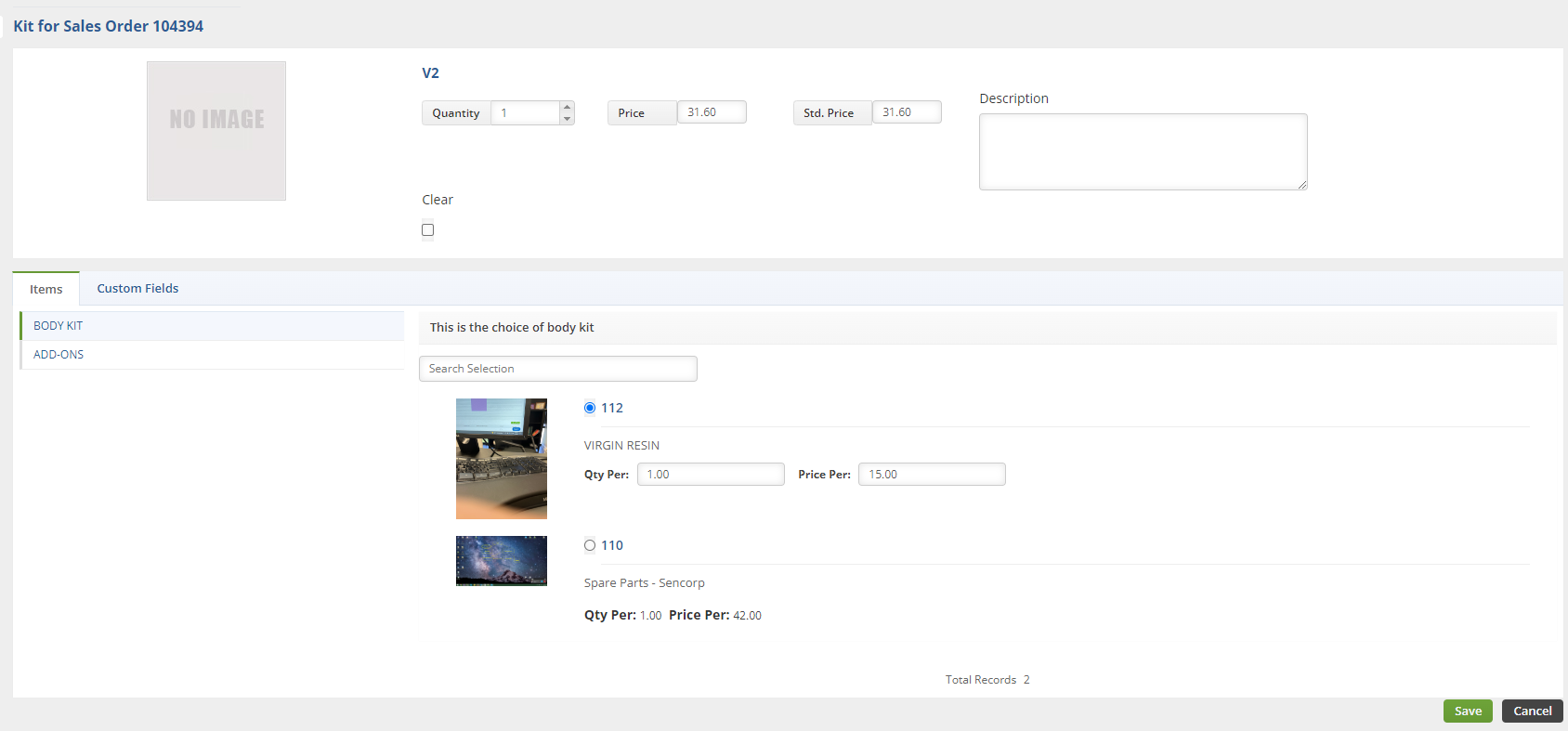Click the Kit for Sales Order 104394 title
Image resolution: width=1568 pixels, height=731 pixels.
(109, 26)
